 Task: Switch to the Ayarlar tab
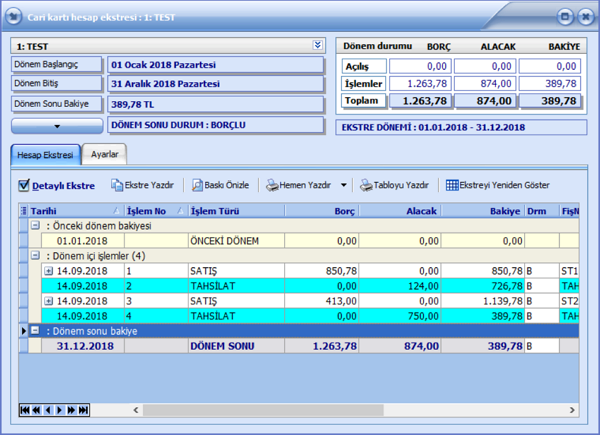pyautogui.click(x=106, y=154)
